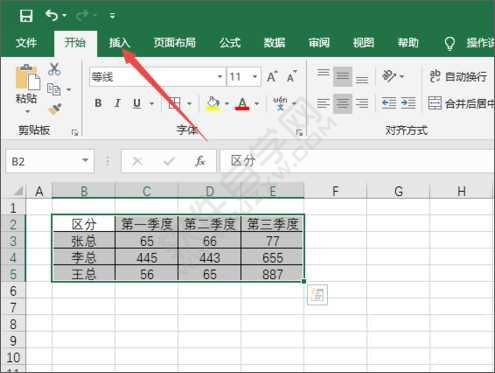The height and width of the screenshot is (373, 495).
Task: Center text horizontally
Action: tap(342, 104)
